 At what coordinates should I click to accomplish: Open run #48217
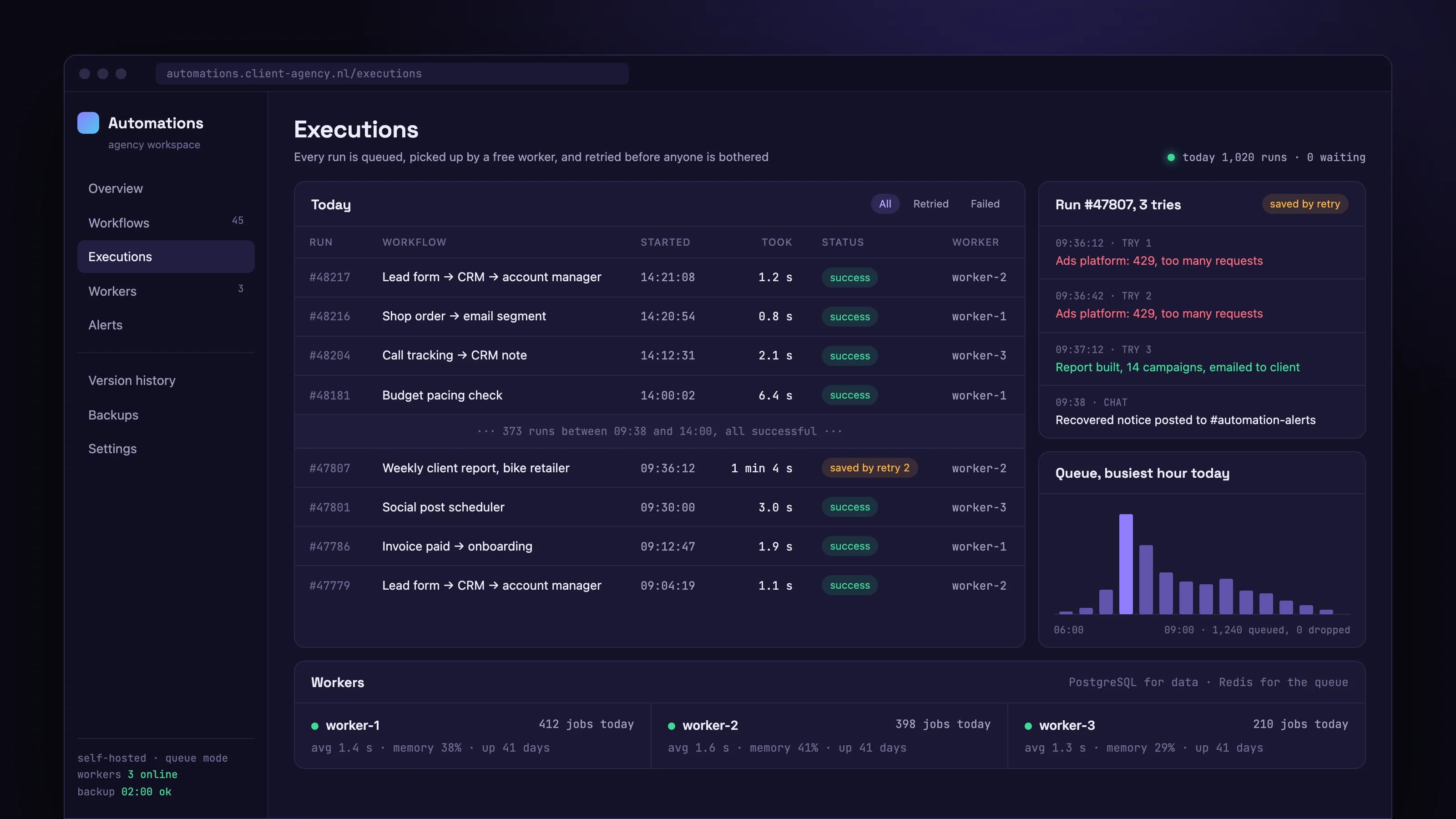660,278
